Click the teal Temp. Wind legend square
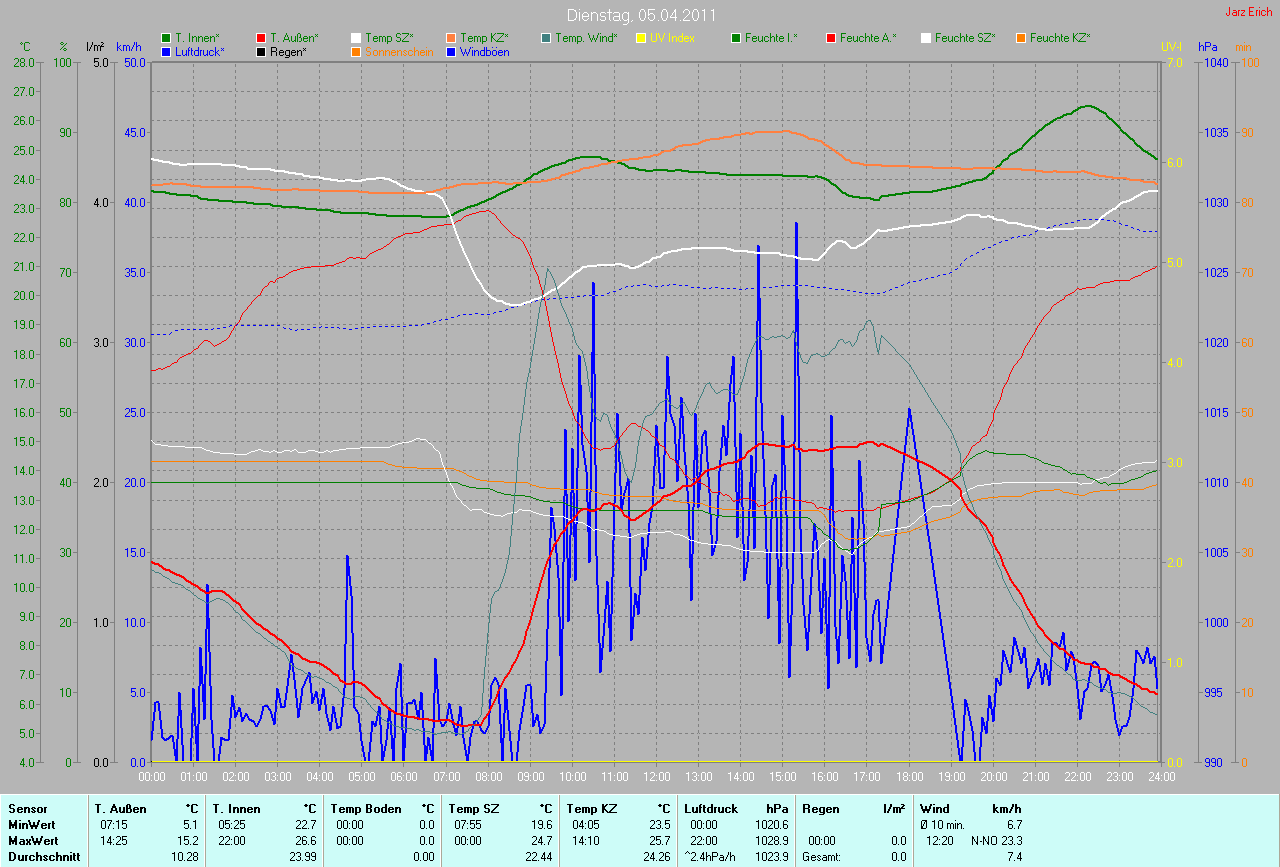This screenshot has height=867, width=1280. [x=547, y=38]
